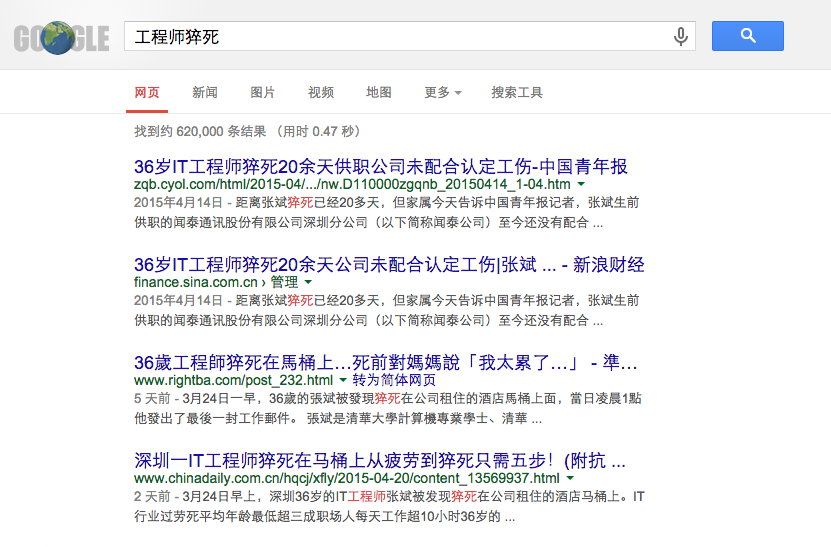Screen dimensions: 831x547
Task: Click 转为简体网页 link
Action: 394,381
